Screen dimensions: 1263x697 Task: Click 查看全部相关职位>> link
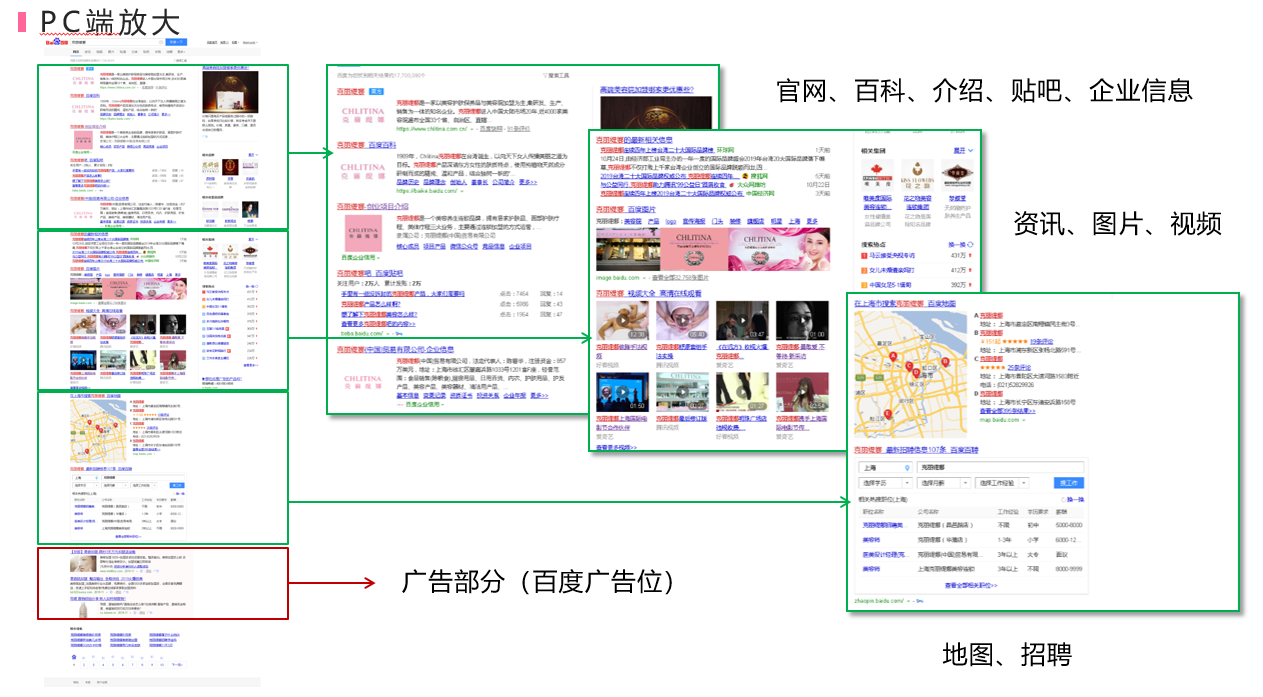970,586
